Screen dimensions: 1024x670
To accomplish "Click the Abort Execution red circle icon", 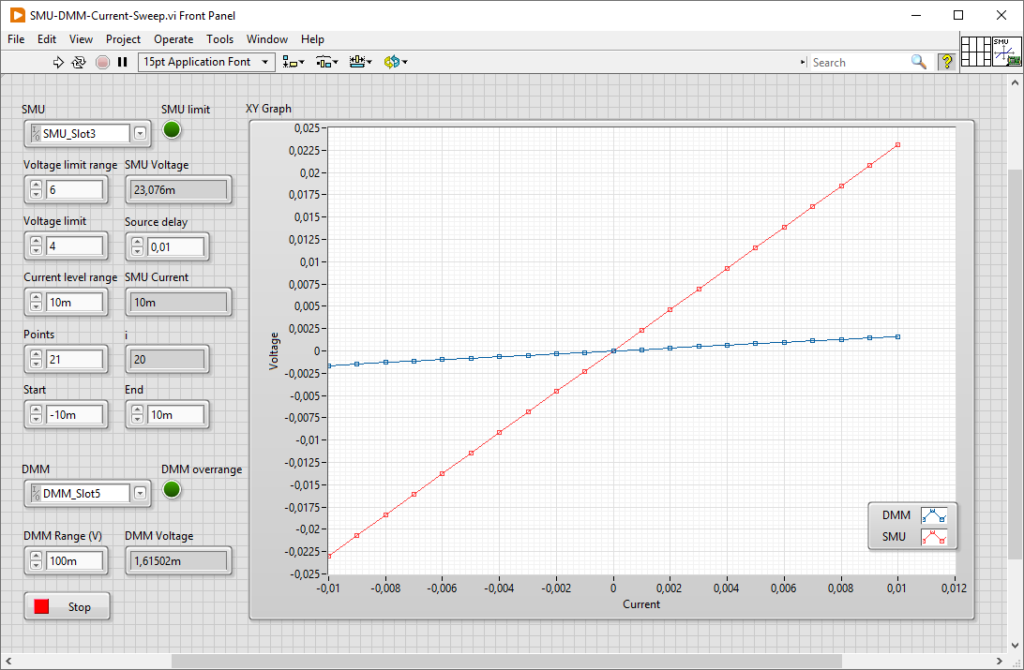I will (102, 62).
